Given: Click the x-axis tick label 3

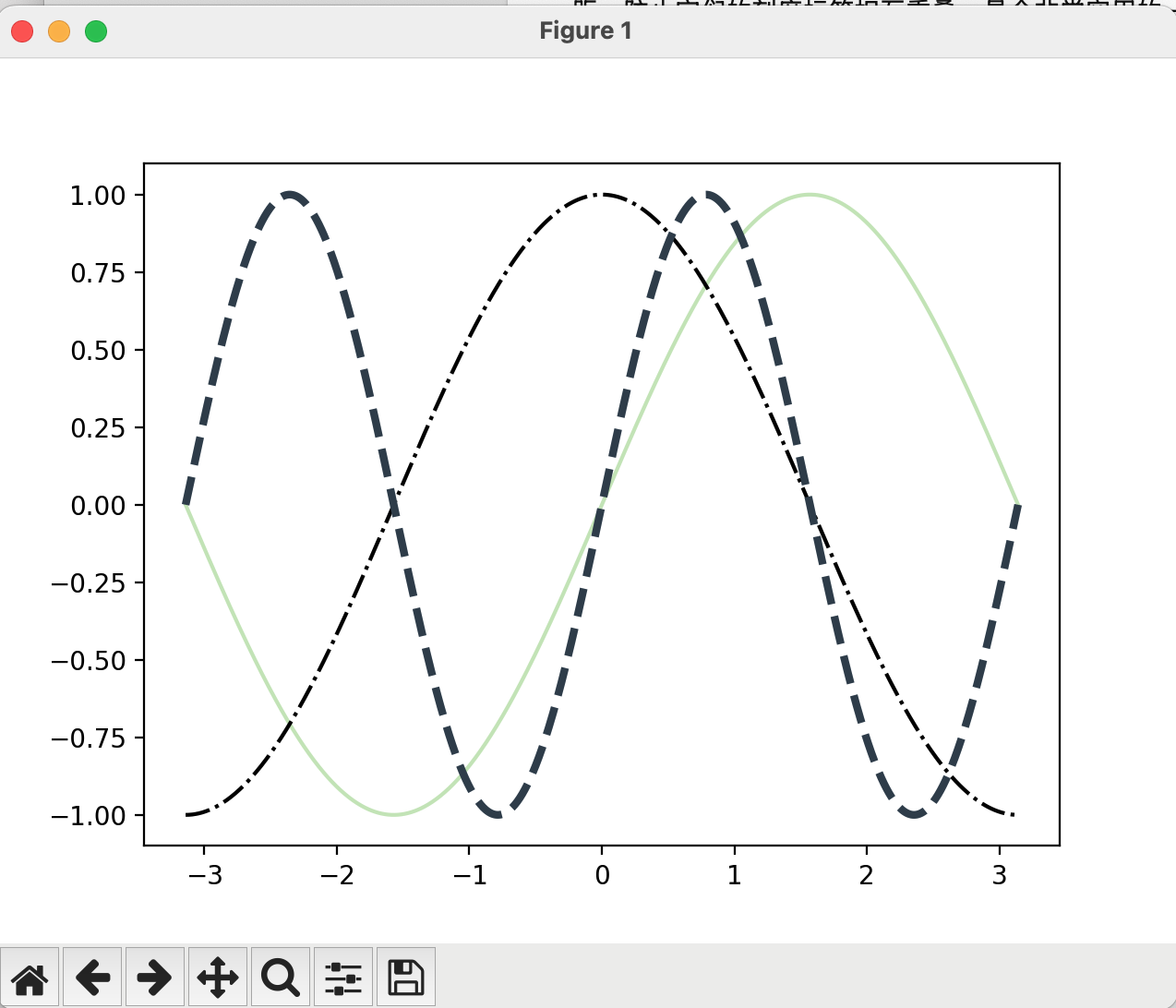Looking at the screenshot, I should 999,875.
